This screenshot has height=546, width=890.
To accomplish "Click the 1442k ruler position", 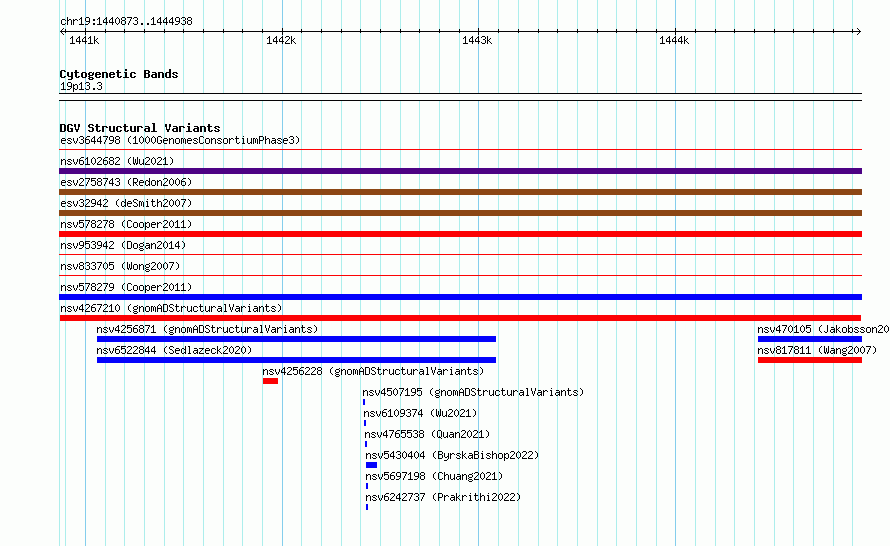I will (281, 40).
